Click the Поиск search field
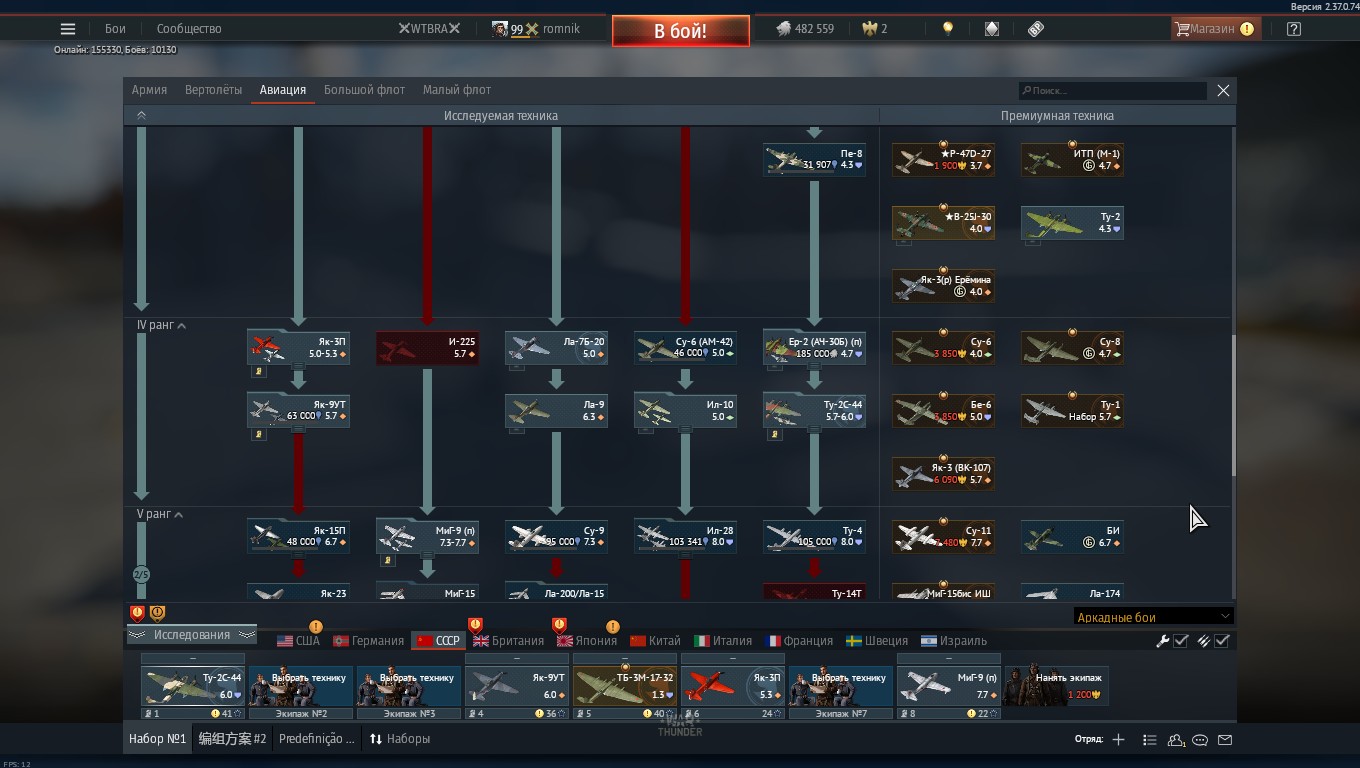Image resolution: width=1360 pixels, height=768 pixels. point(1112,91)
